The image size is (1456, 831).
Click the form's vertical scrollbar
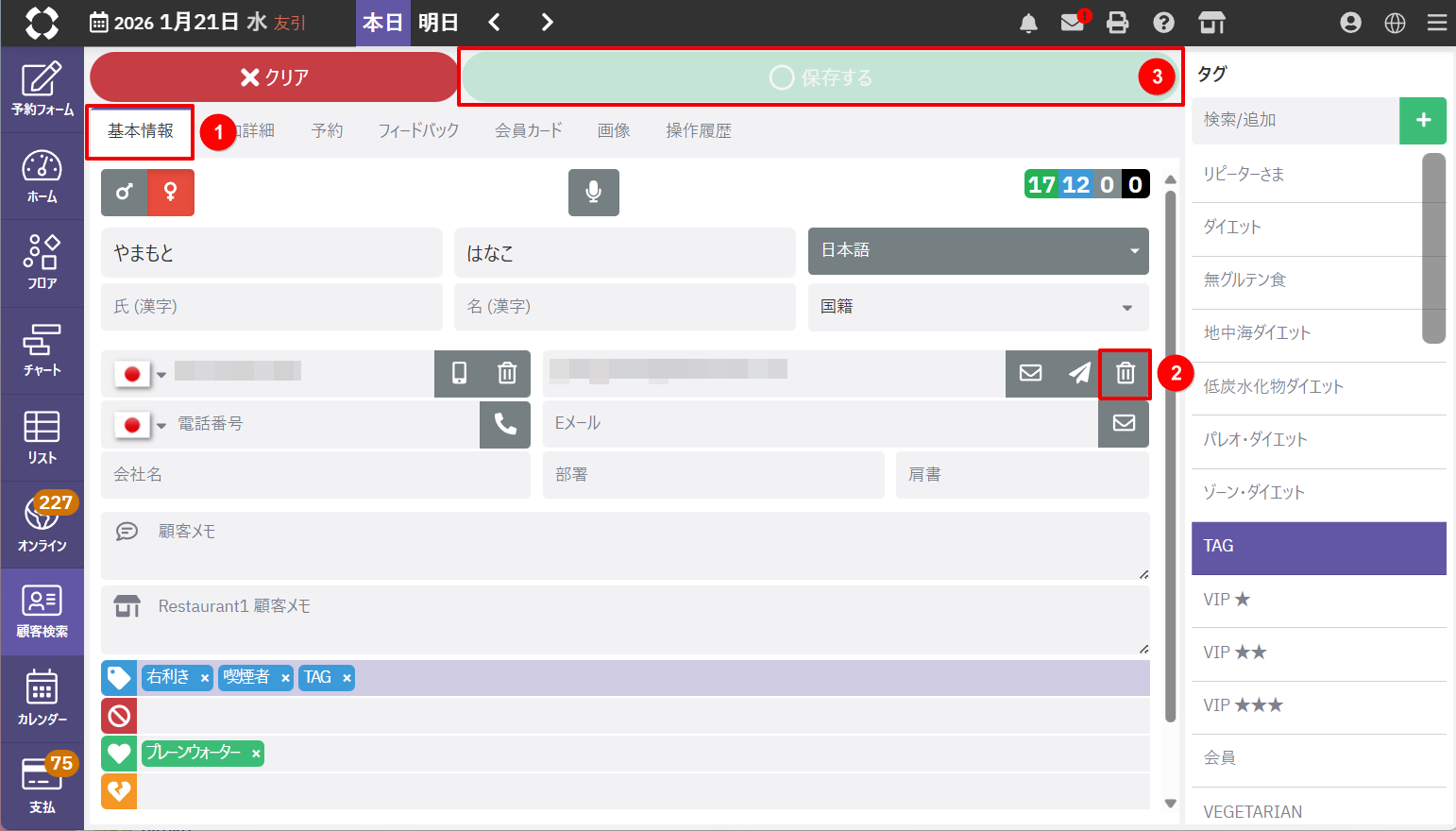(1171, 456)
